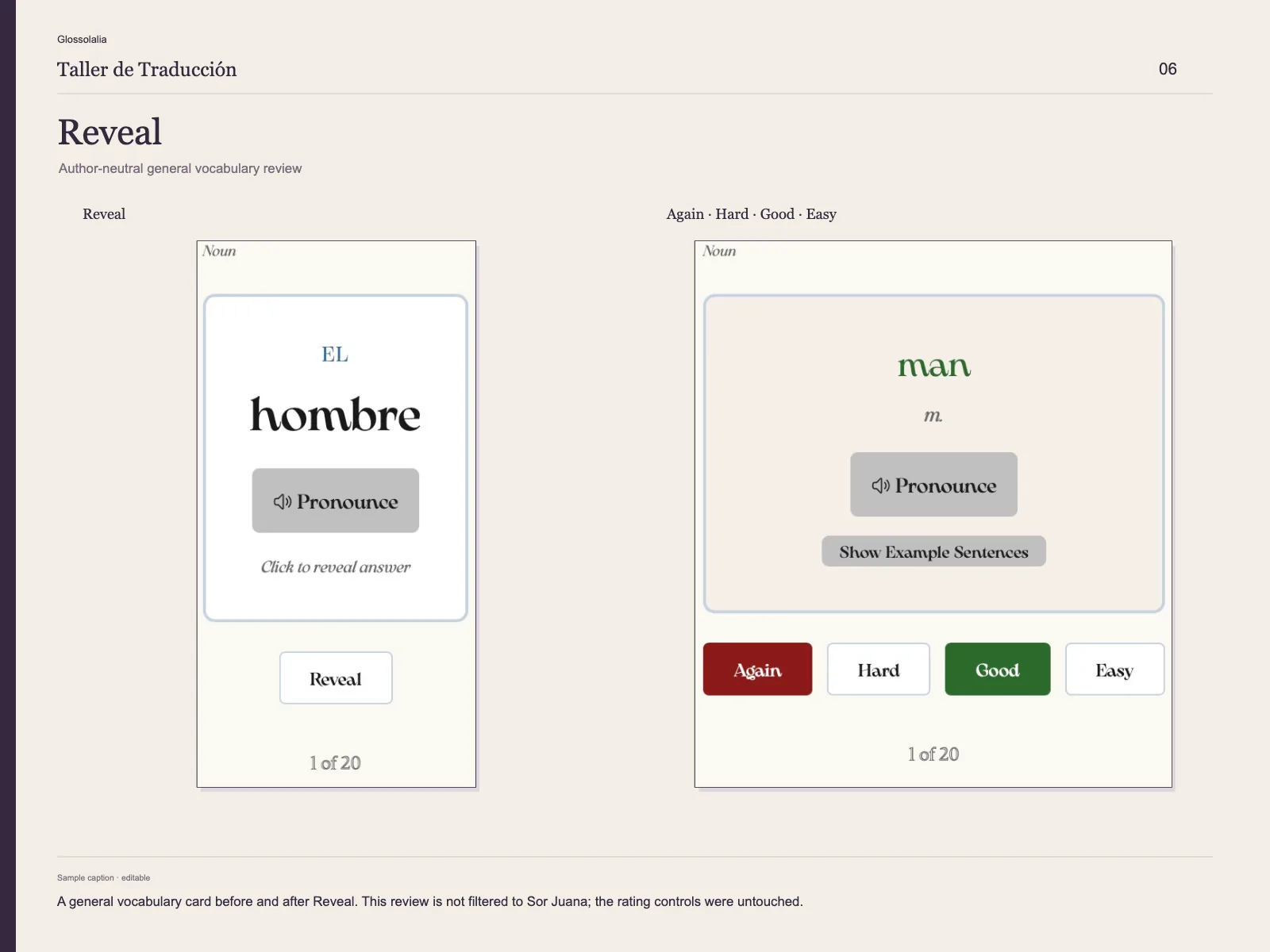Click the small Reveal label above left card
Image resolution: width=1270 pixels, height=952 pixels.
pyautogui.click(x=104, y=214)
